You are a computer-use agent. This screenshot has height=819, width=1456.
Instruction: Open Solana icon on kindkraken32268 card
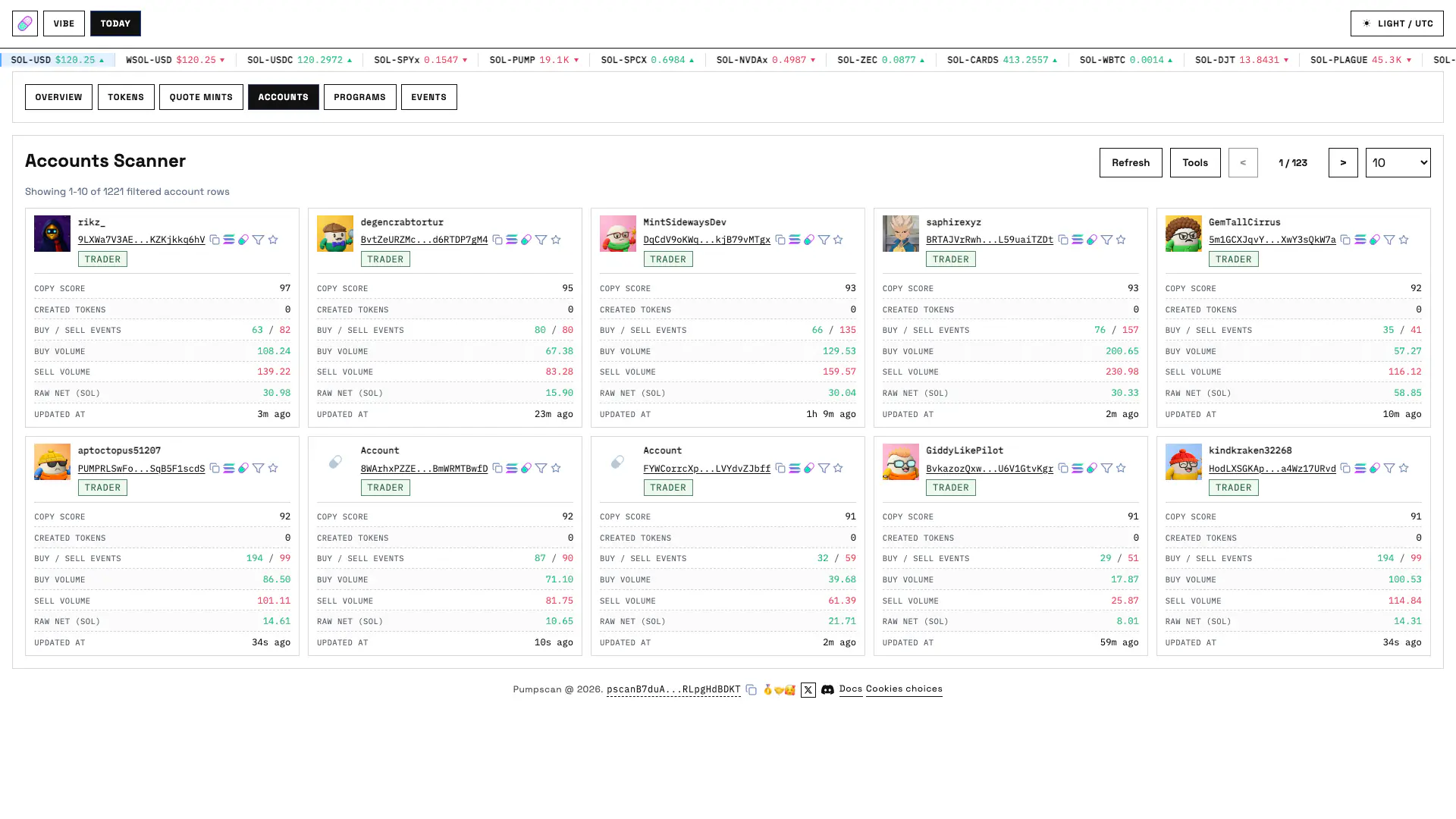pyautogui.click(x=1360, y=468)
